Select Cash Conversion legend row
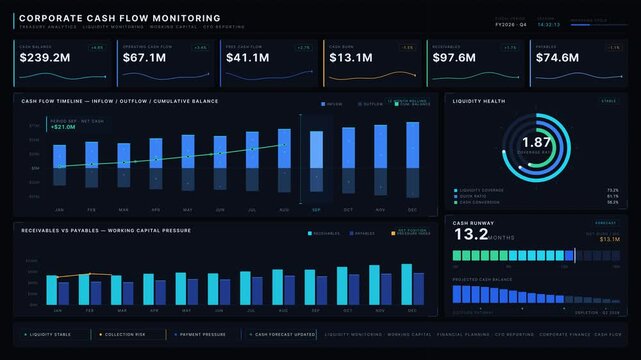This screenshot has height=360, width=641. tap(536, 202)
